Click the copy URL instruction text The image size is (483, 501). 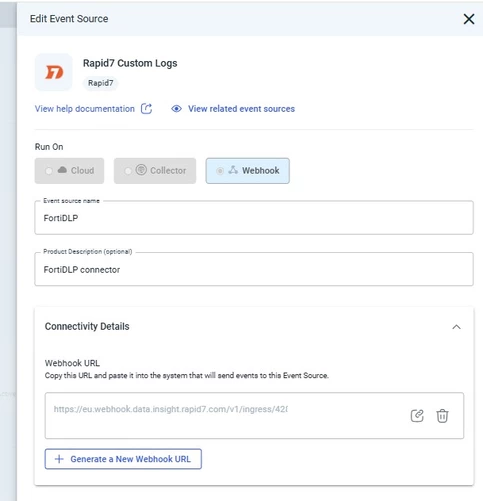point(187,376)
